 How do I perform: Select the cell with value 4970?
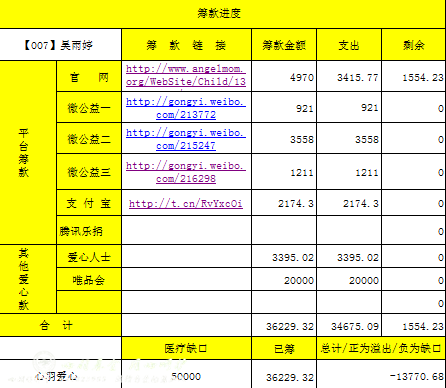[x=284, y=76]
